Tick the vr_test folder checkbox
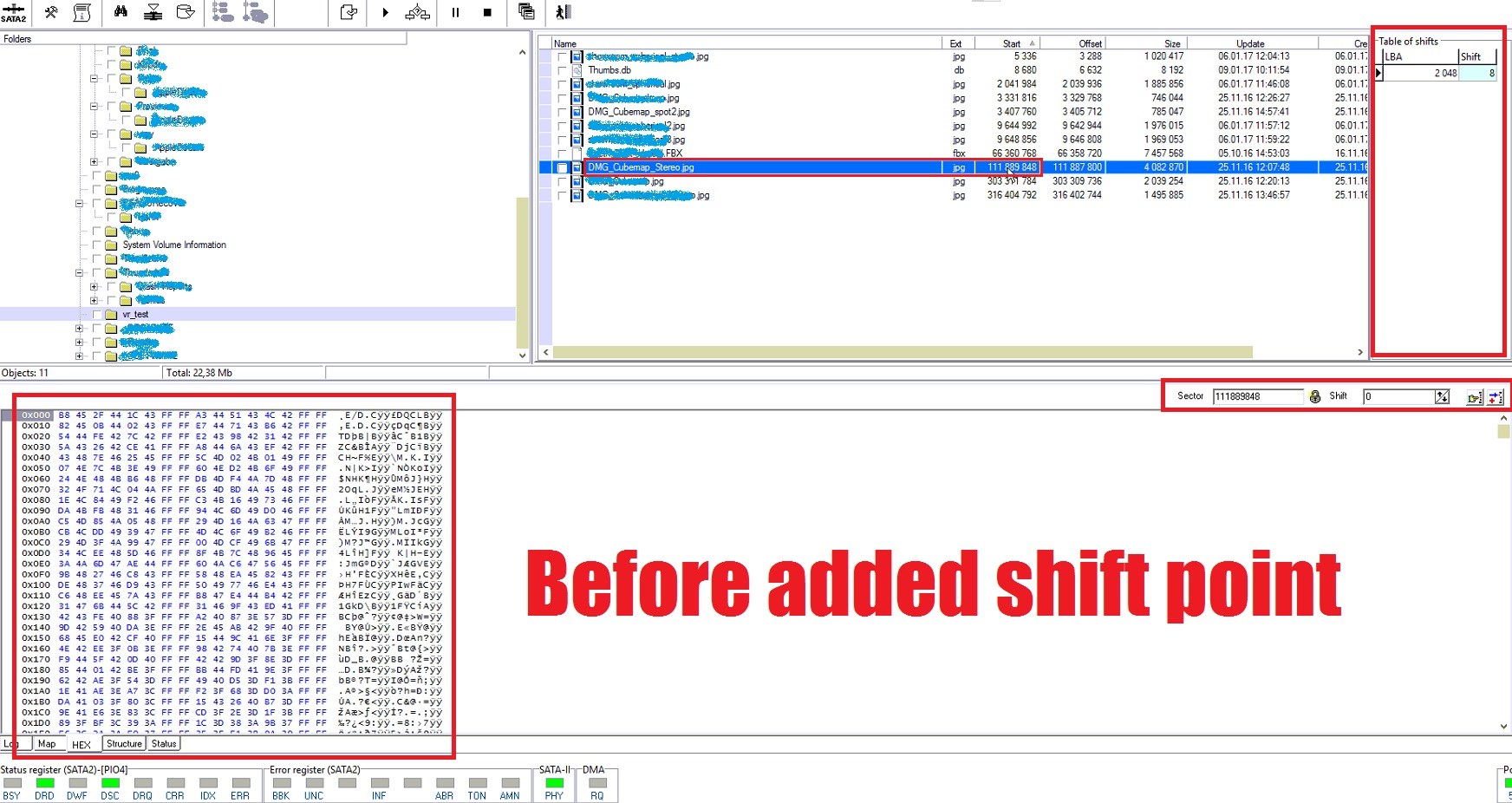 coord(97,315)
